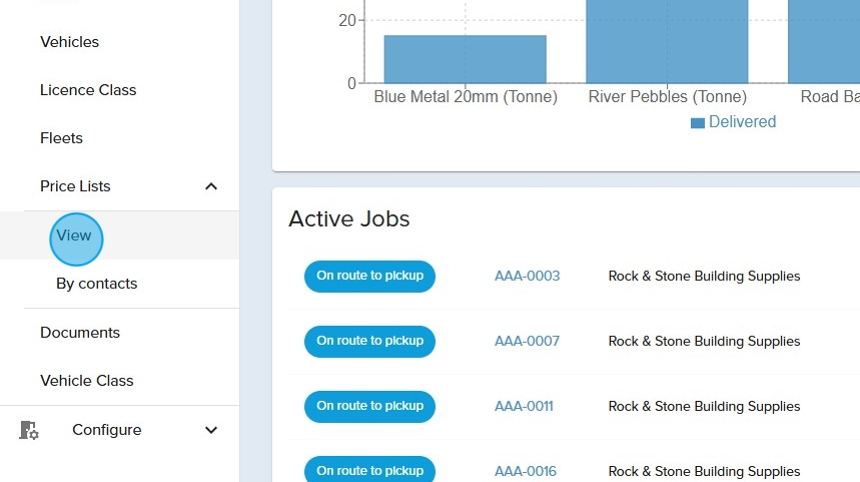This screenshot has width=860, height=482.
Task: Choose By contacts under Price Lists
Action: pos(96,284)
